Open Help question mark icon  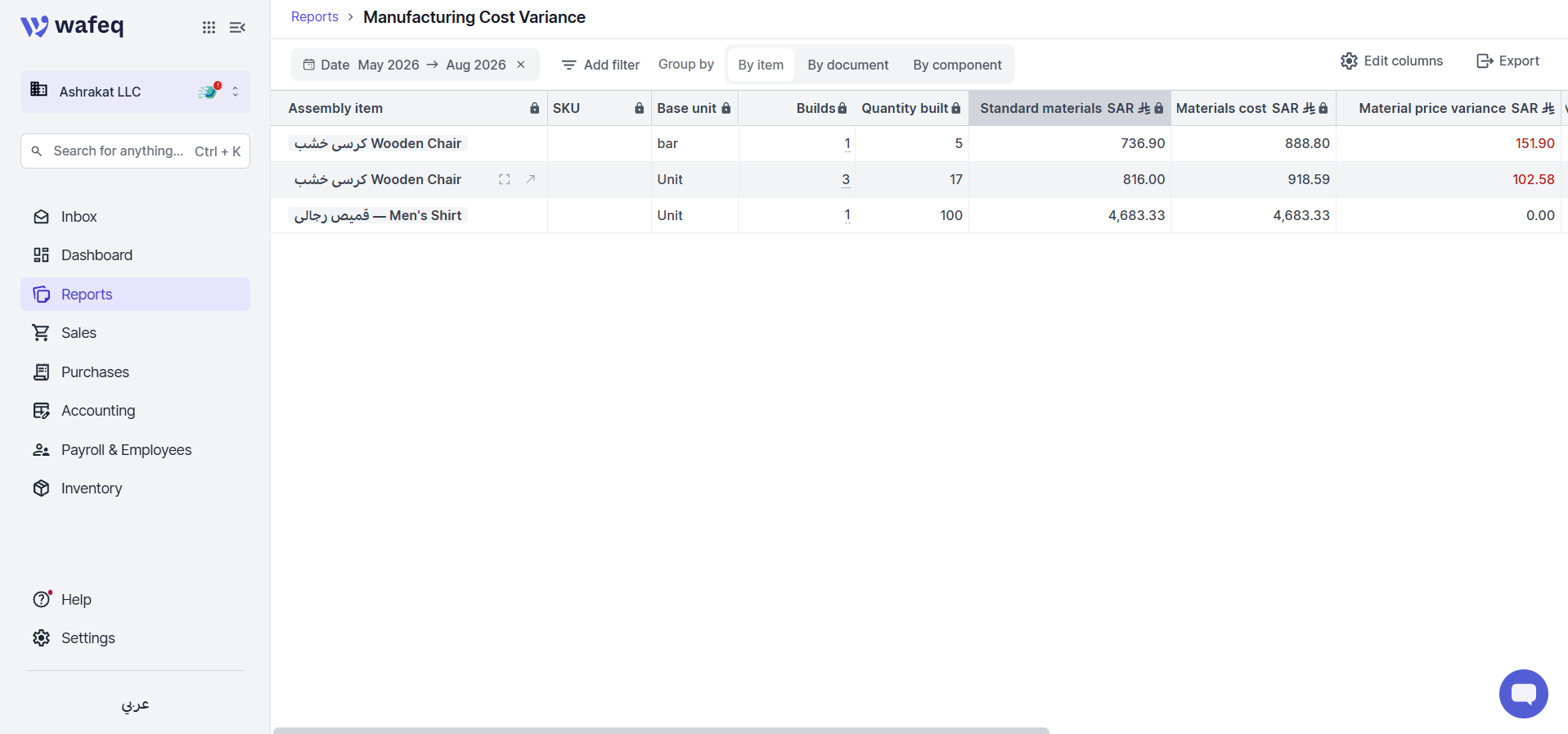point(42,600)
